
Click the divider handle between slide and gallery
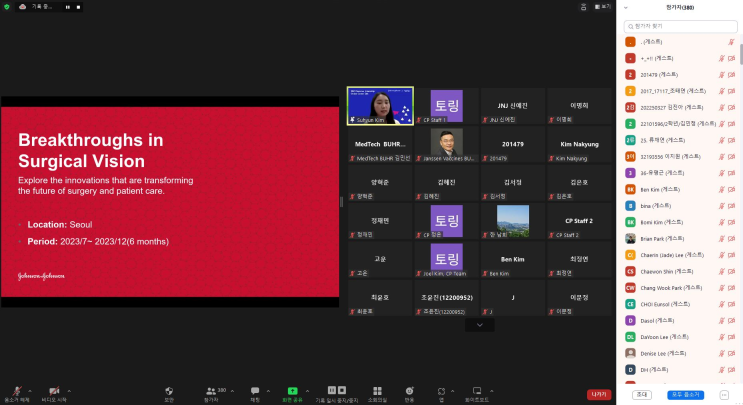341,202
